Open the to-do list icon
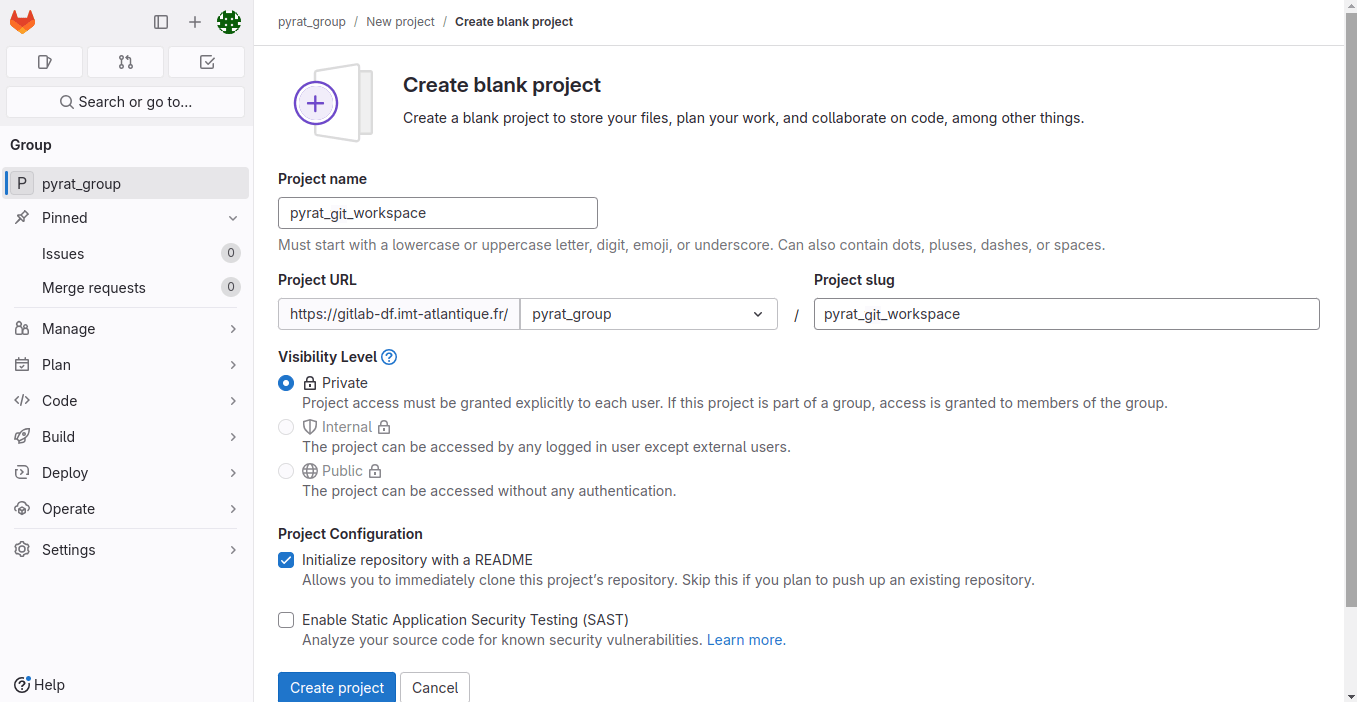 click(x=207, y=62)
